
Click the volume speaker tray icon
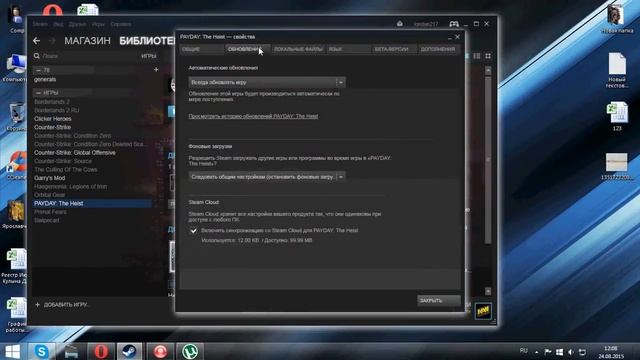coord(571,352)
